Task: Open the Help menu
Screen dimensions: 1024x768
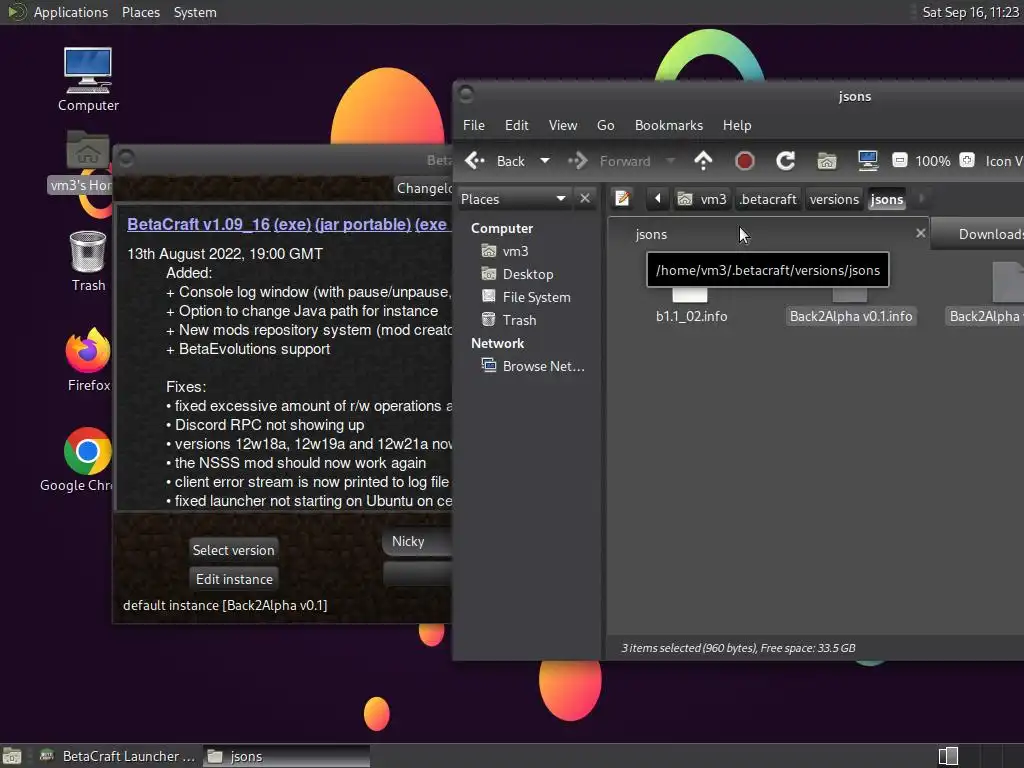Action: (x=737, y=125)
